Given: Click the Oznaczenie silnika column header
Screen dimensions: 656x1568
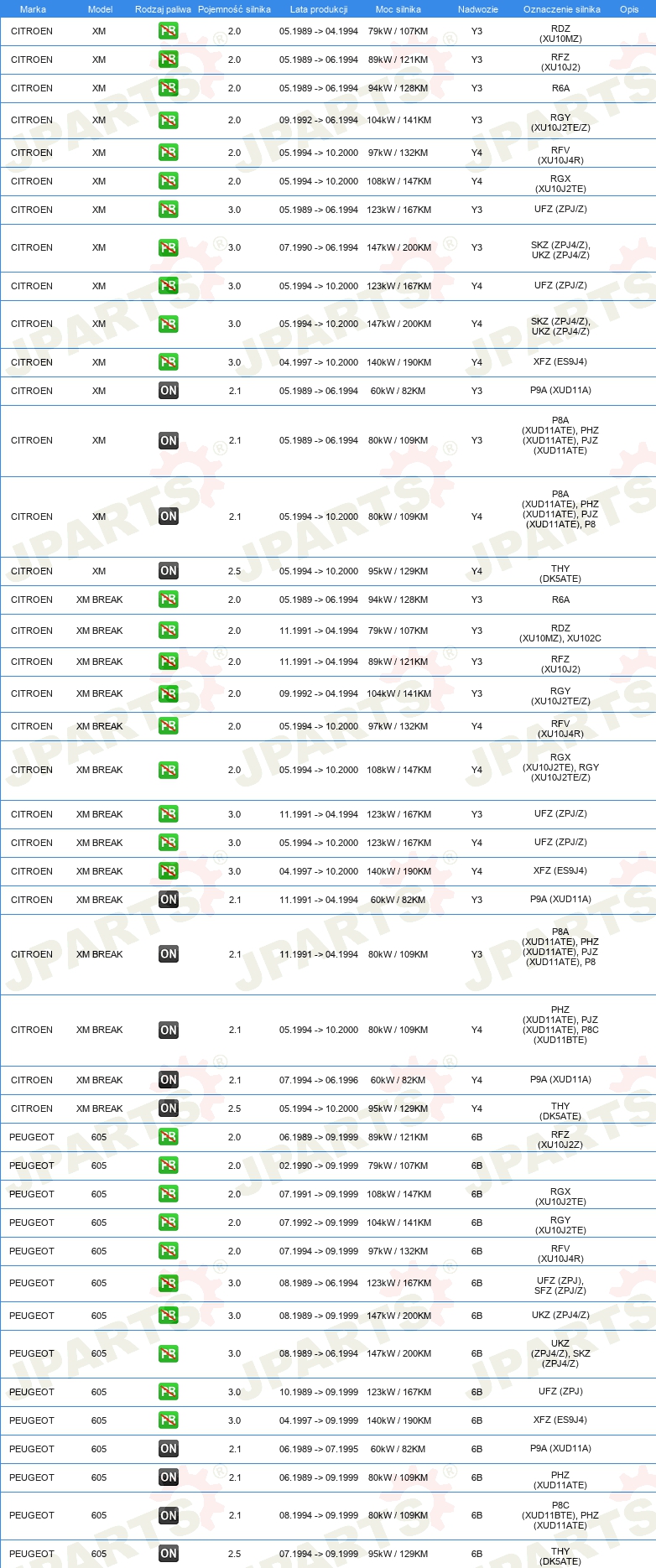Looking at the screenshot, I should (561, 9).
